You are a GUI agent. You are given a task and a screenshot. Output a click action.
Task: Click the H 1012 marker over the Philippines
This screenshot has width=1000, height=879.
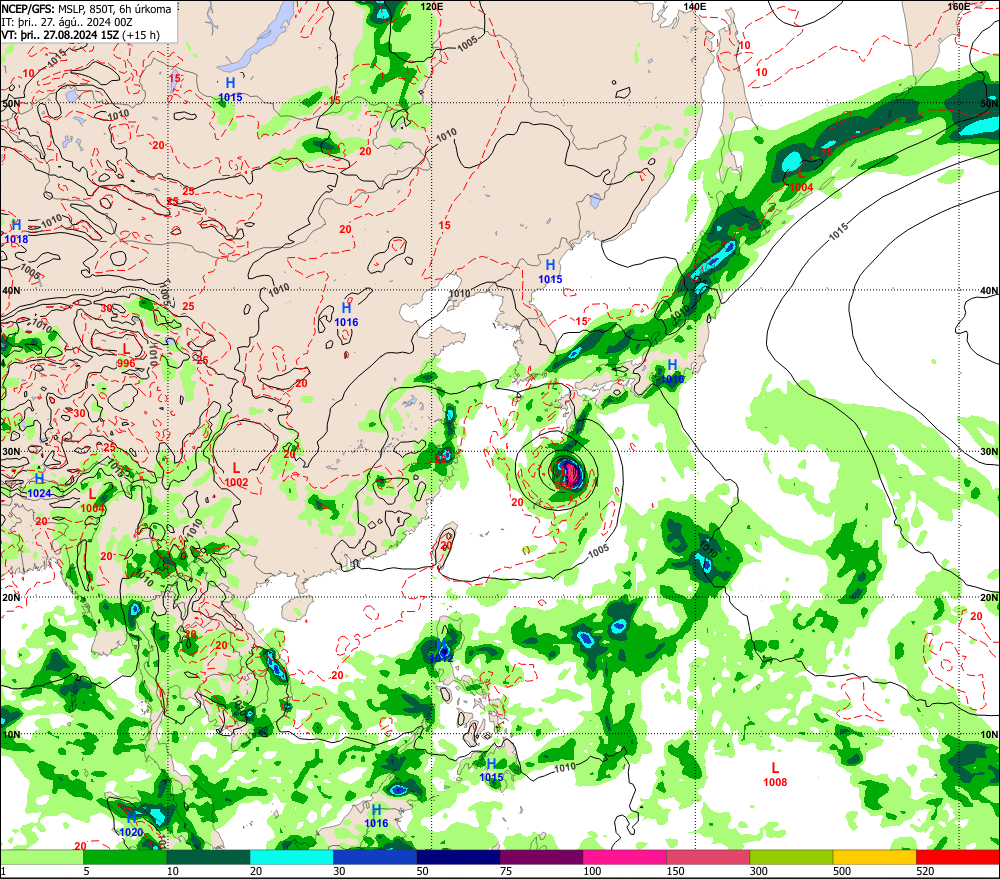[441, 651]
